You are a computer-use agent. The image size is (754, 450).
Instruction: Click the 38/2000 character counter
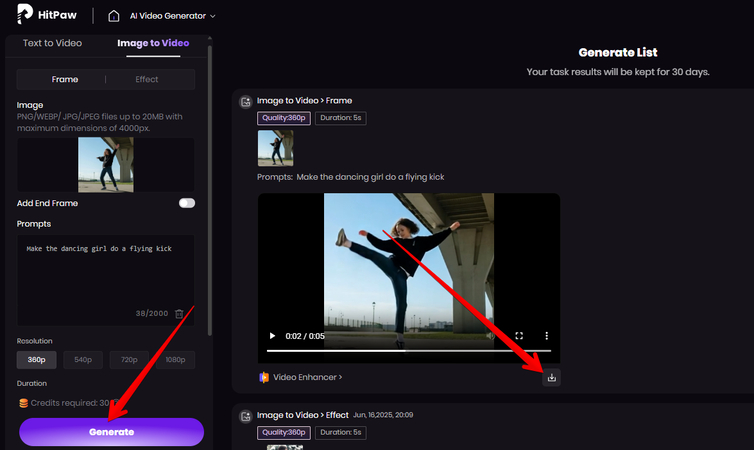[152, 313]
